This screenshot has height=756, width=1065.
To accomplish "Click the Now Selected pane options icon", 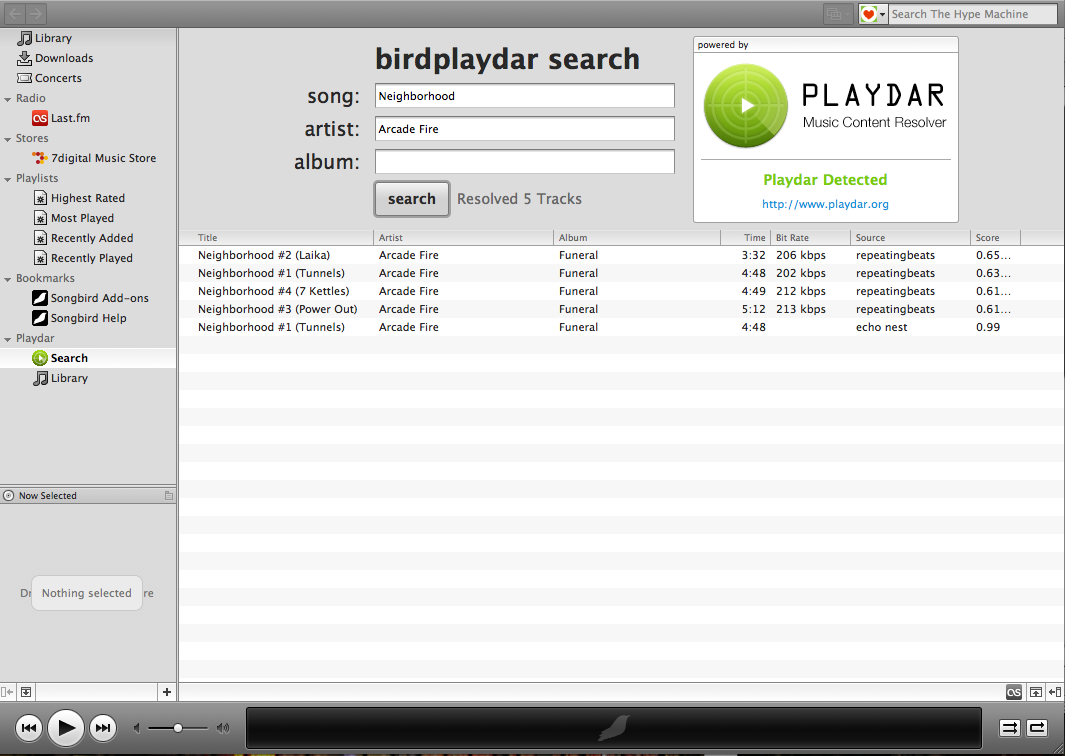I will coord(169,496).
